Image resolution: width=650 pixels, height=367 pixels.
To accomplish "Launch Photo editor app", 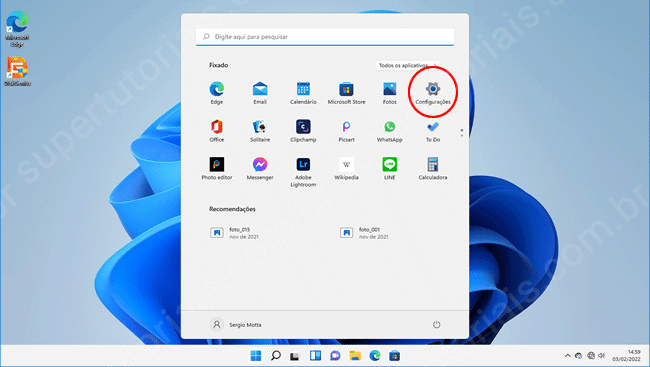I will tap(216, 168).
